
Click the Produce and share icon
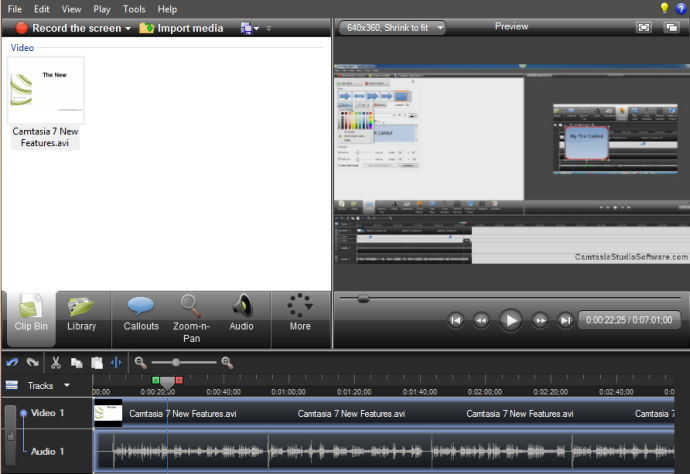[x=246, y=29]
